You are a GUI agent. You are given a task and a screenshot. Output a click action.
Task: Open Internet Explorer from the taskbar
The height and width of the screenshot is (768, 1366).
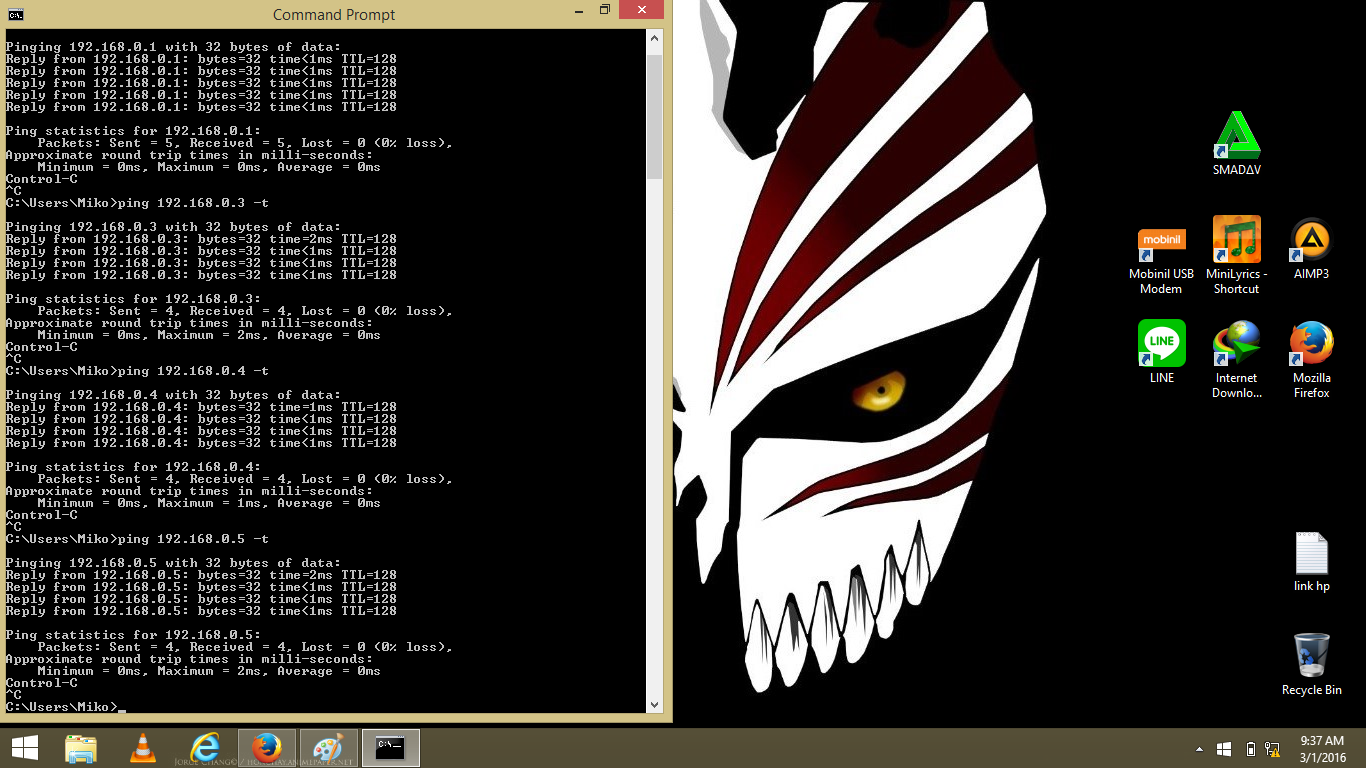[205, 748]
